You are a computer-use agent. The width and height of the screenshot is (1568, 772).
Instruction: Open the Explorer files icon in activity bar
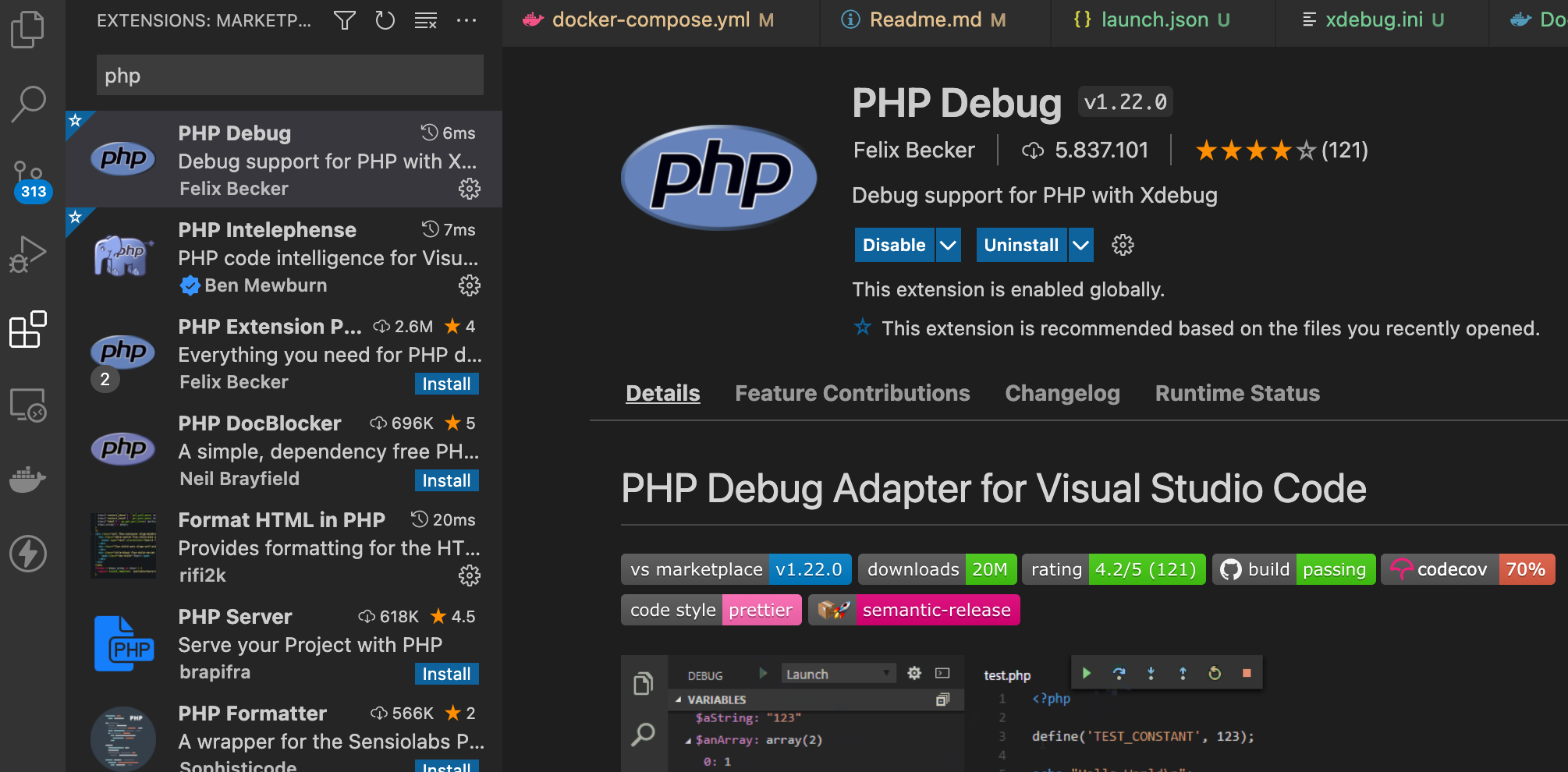(x=28, y=30)
